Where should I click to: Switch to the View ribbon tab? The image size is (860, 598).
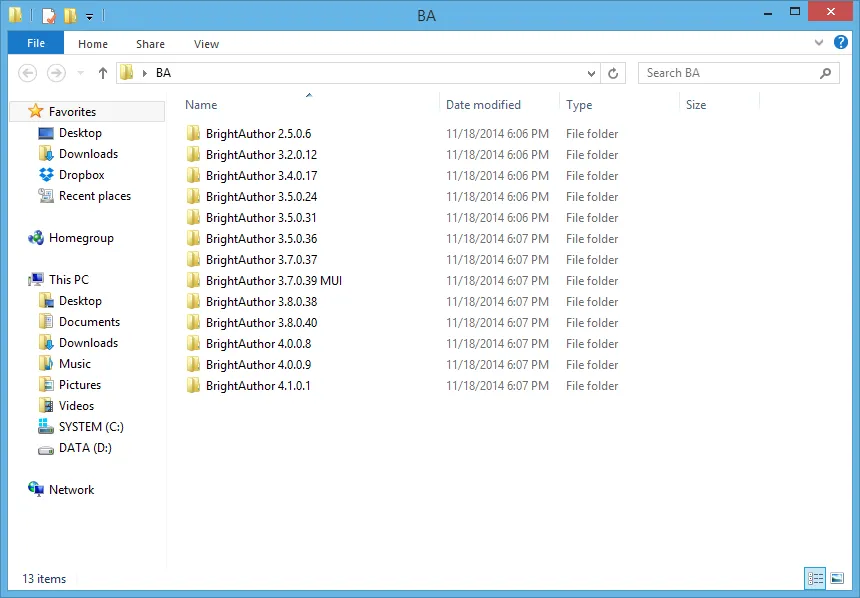(206, 44)
